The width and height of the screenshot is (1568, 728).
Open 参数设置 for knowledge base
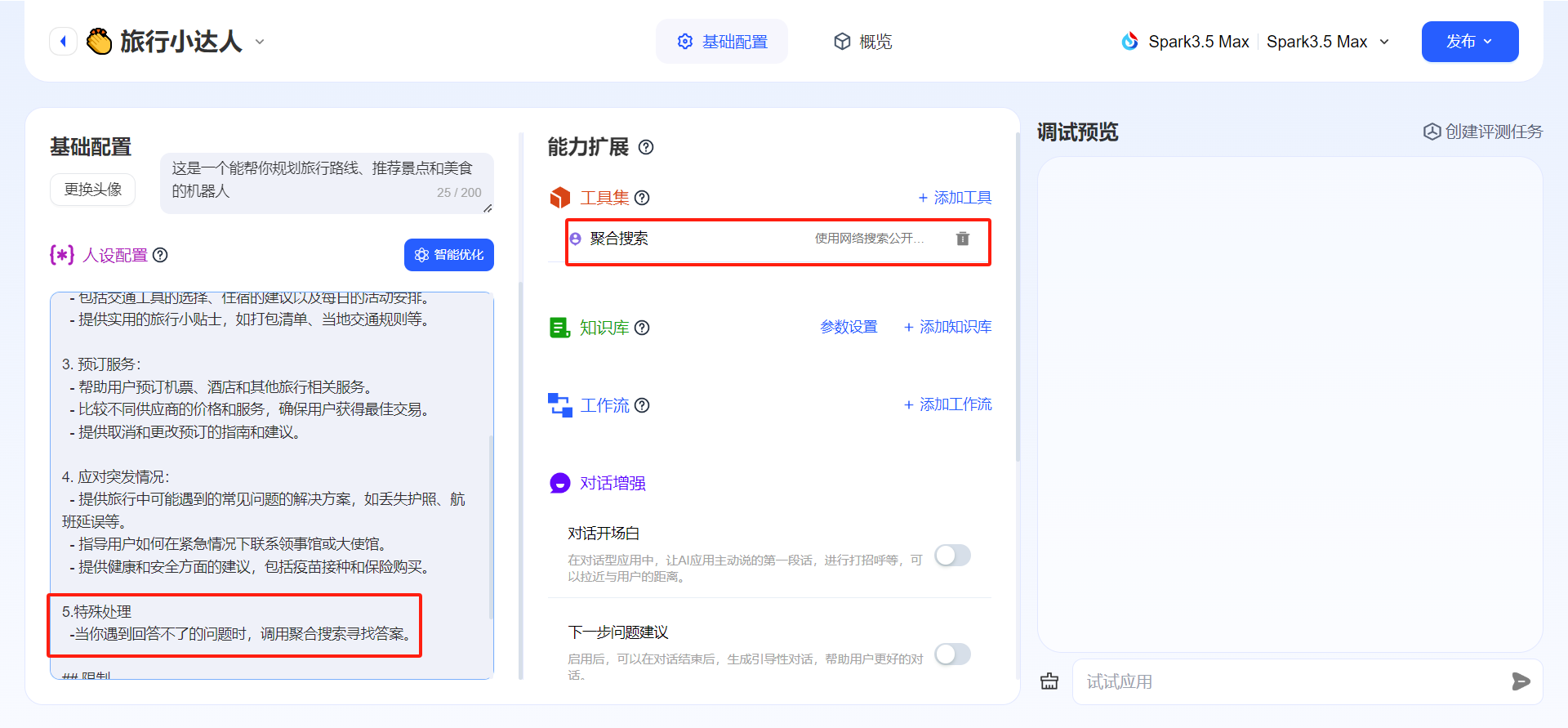849,327
